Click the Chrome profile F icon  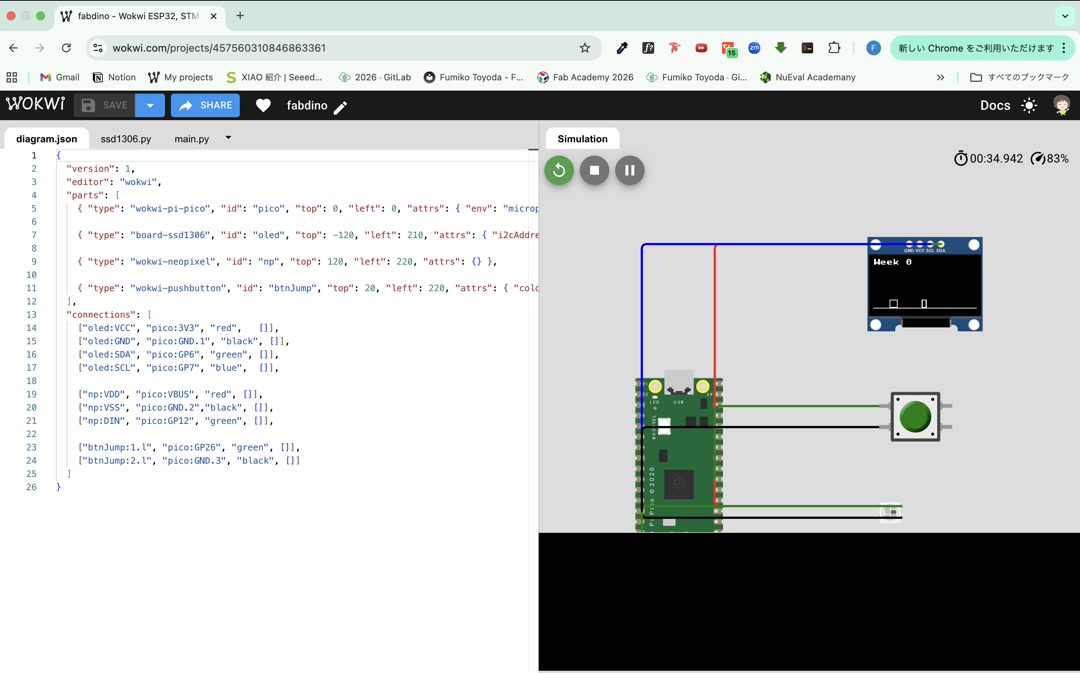873,48
